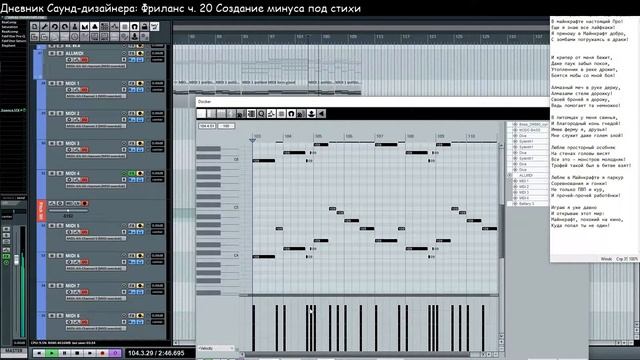
Task: Select MIDI 2 in the editor track list
Action: [524, 187]
